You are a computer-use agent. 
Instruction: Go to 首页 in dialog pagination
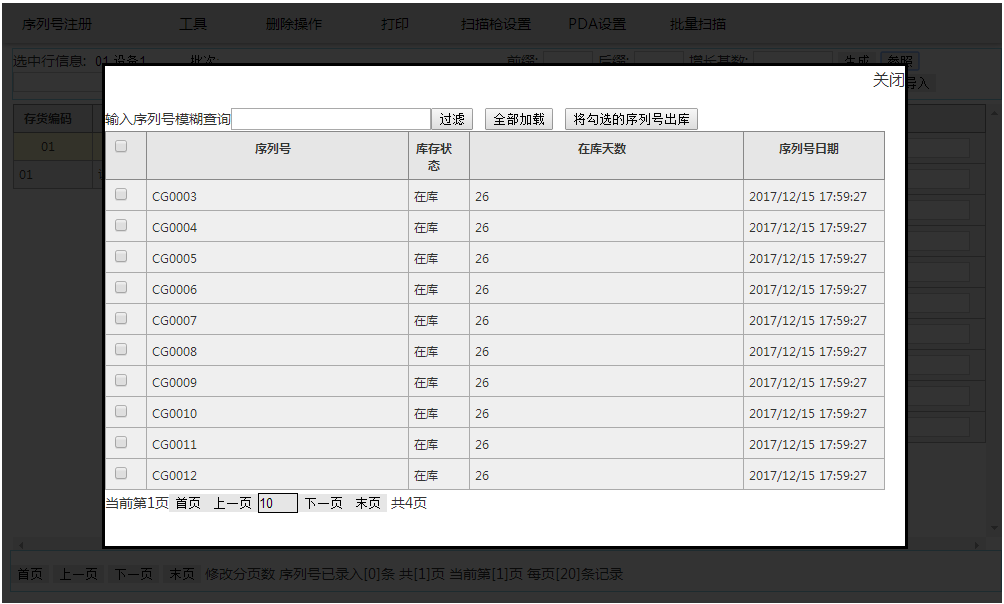(188, 503)
